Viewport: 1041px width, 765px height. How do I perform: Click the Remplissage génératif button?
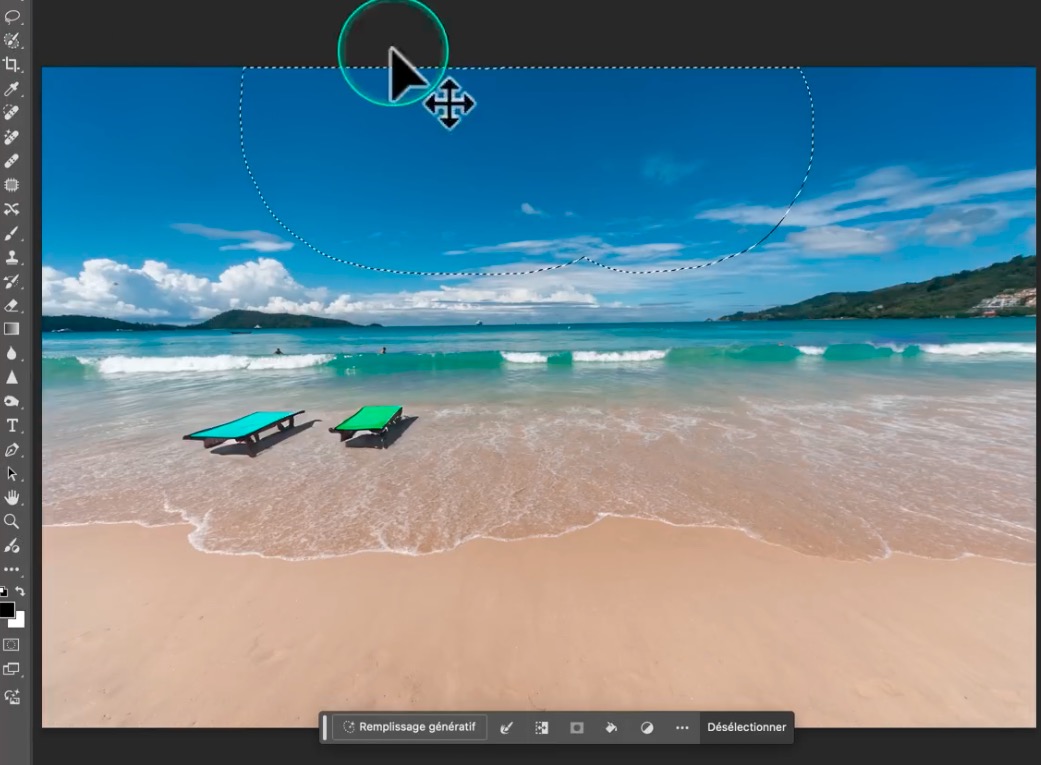point(409,727)
